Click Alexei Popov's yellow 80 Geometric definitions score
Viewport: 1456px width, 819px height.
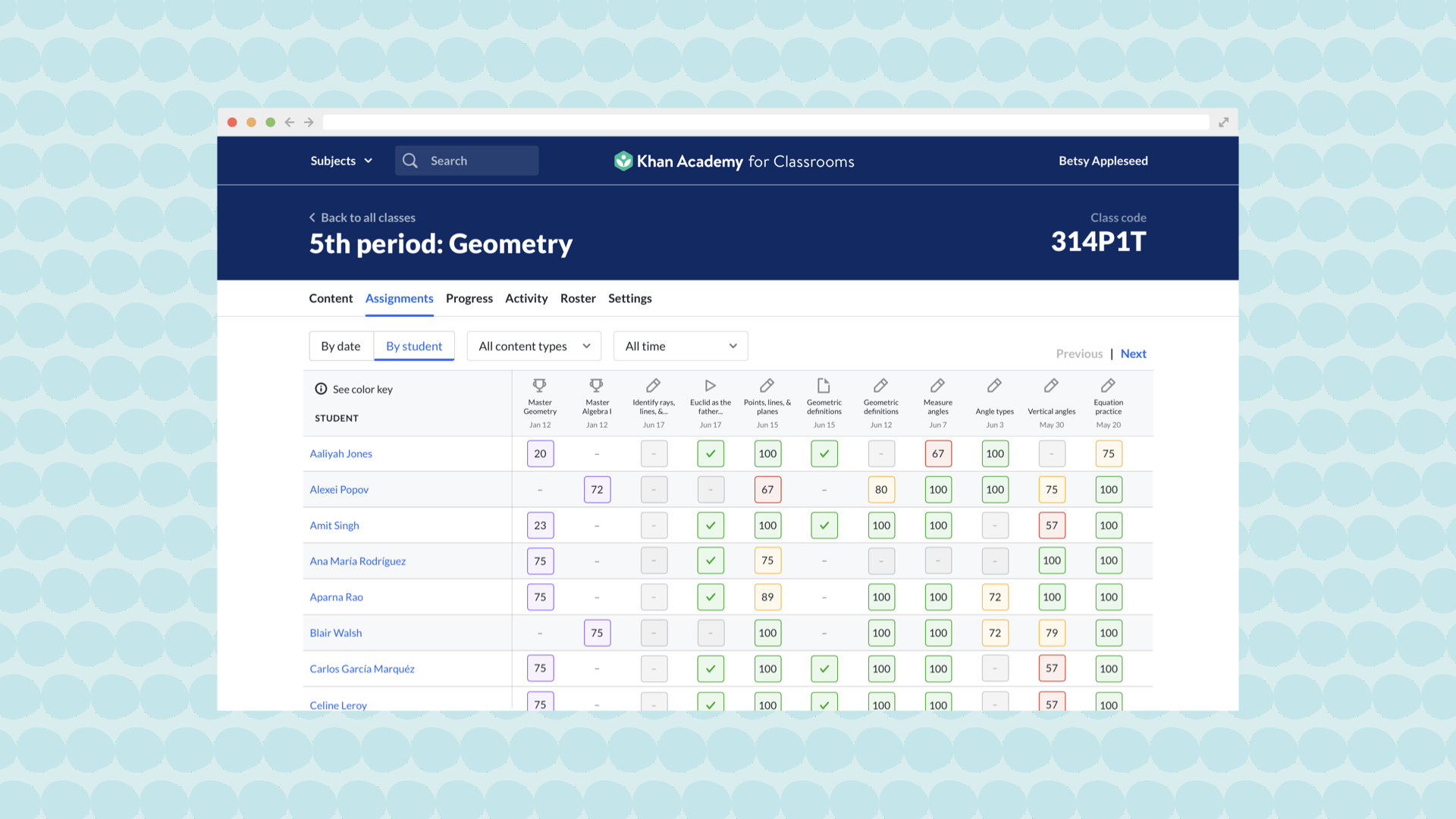coord(881,489)
